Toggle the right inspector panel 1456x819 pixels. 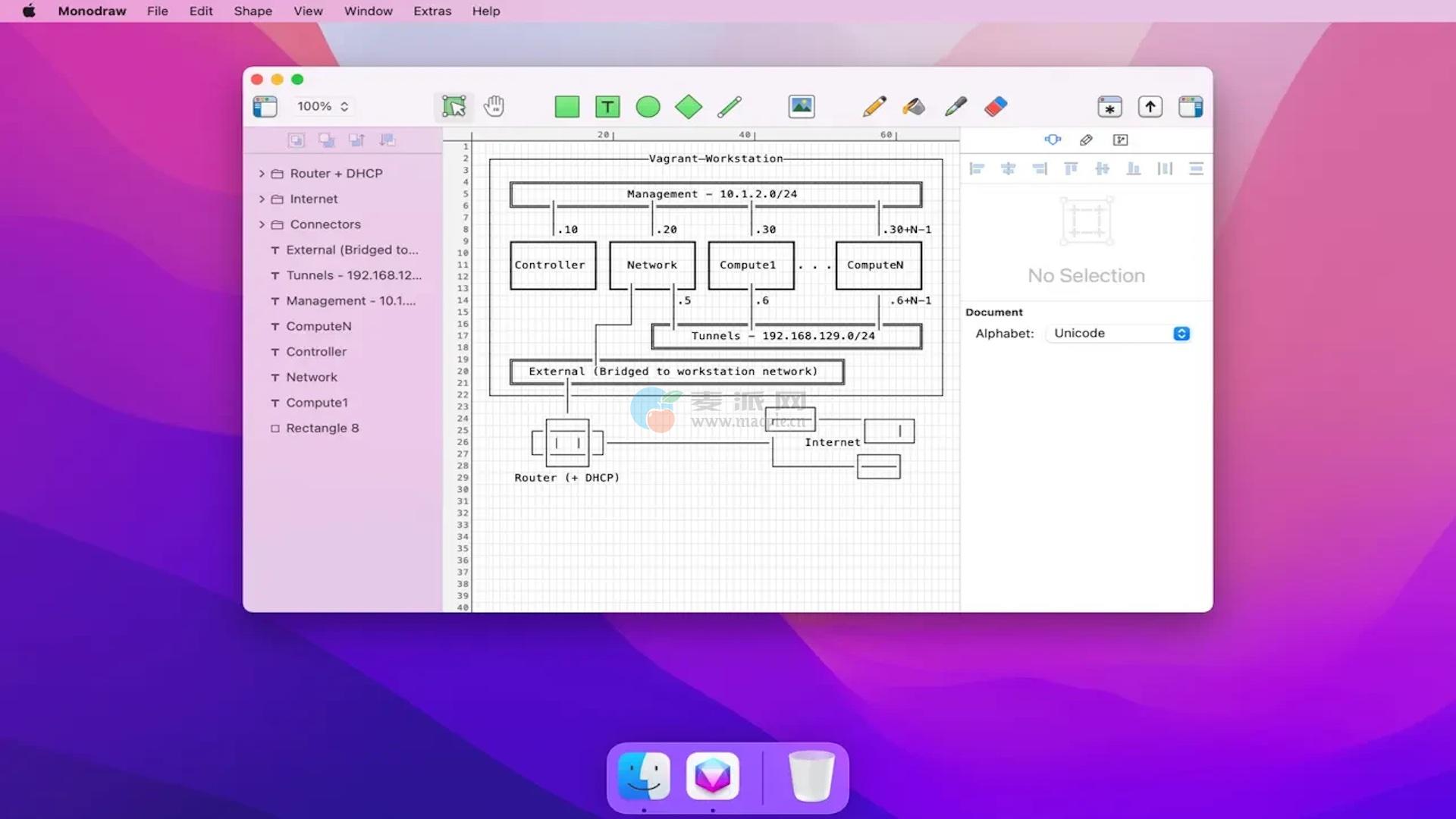1191,107
